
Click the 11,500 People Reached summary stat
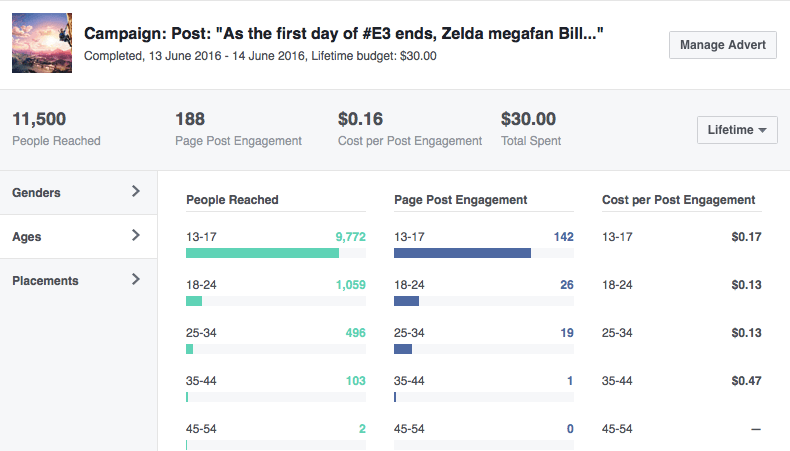point(56,129)
